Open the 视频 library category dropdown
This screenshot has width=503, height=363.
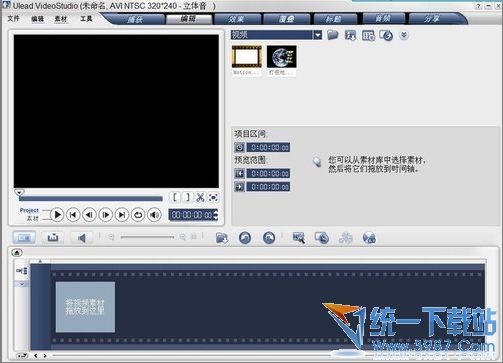tap(318, 35)
